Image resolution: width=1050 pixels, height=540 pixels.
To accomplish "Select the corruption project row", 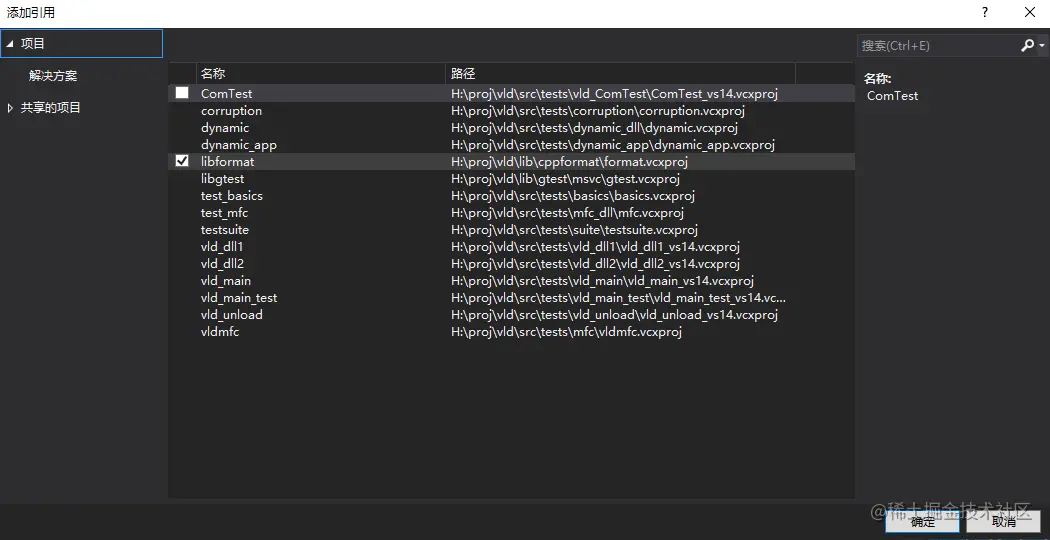I will coord(231,111).
